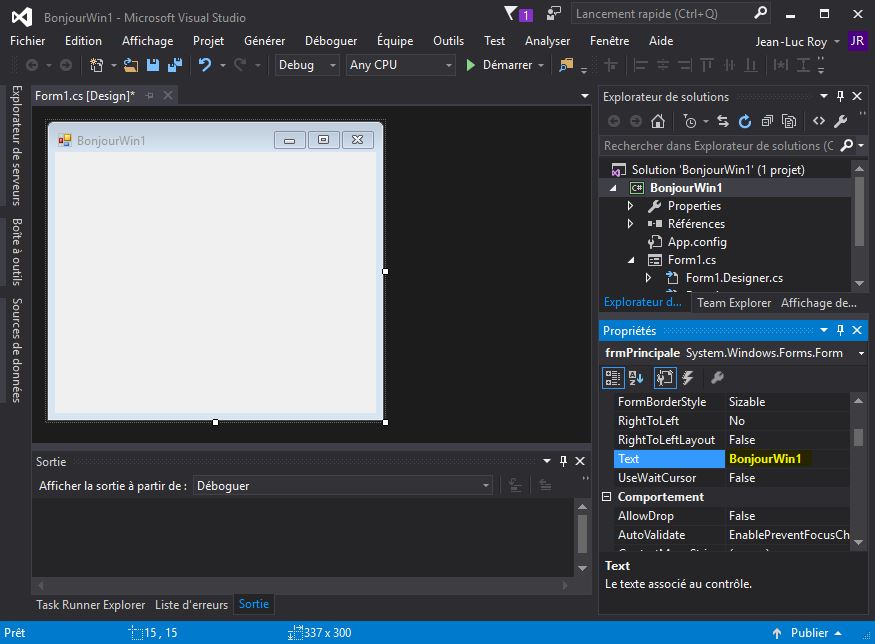Open code view from Solution Explorer toolbar

point(819,121)
